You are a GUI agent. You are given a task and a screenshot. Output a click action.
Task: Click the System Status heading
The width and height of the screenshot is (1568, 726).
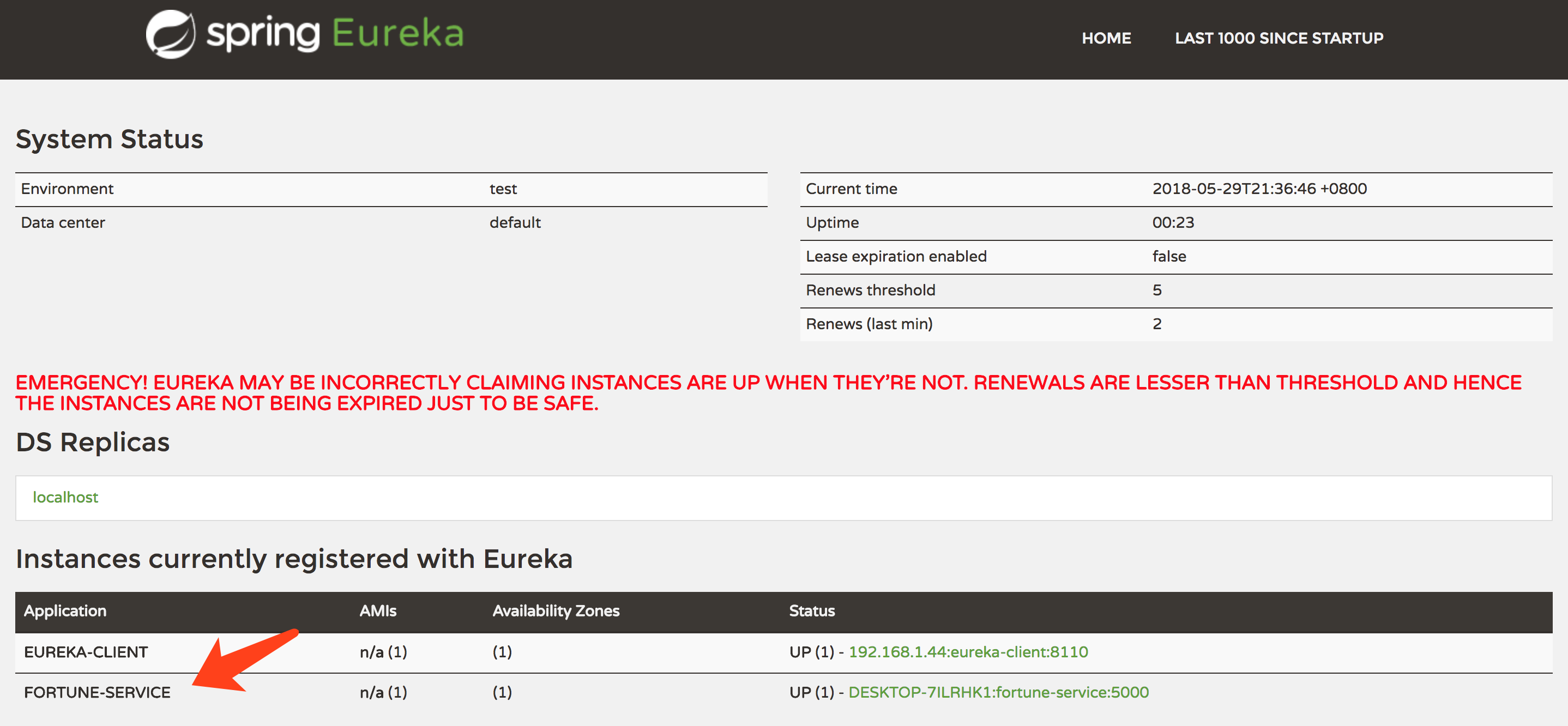[110, 140]
